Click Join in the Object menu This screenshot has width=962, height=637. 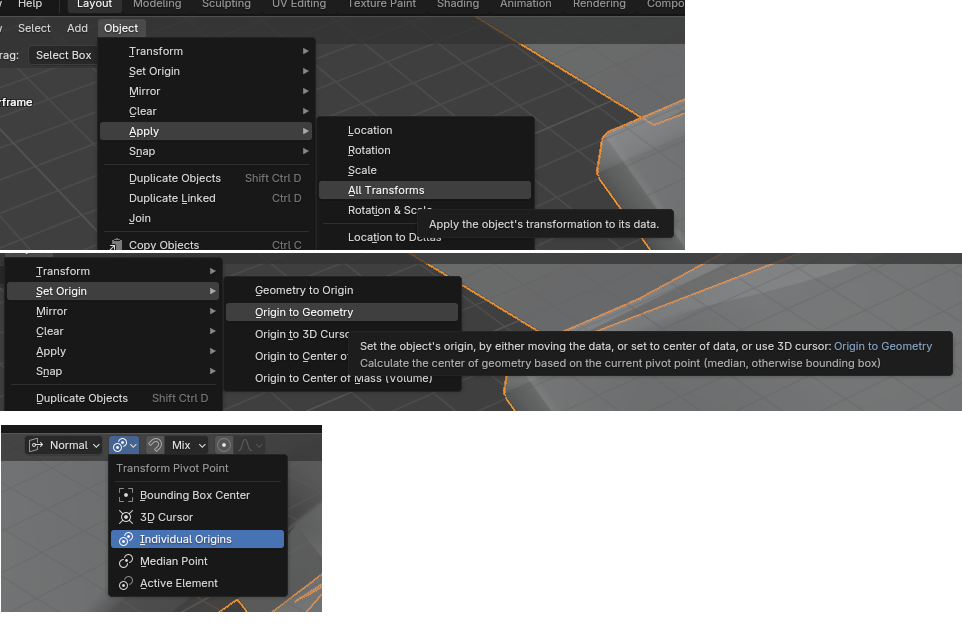[x=206, y=218]
